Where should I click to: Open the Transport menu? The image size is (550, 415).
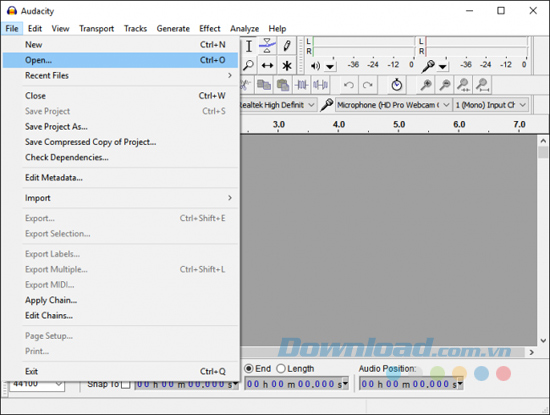click(x=96, y=28)
